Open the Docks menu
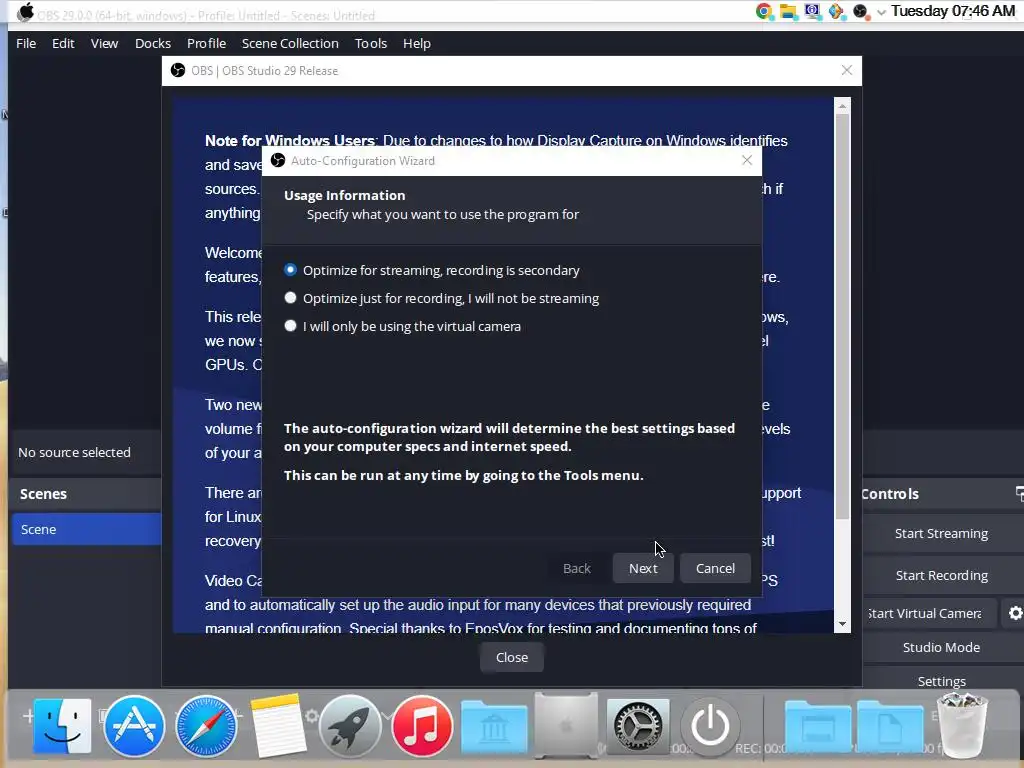1024x768 pixels. (153, 43)
